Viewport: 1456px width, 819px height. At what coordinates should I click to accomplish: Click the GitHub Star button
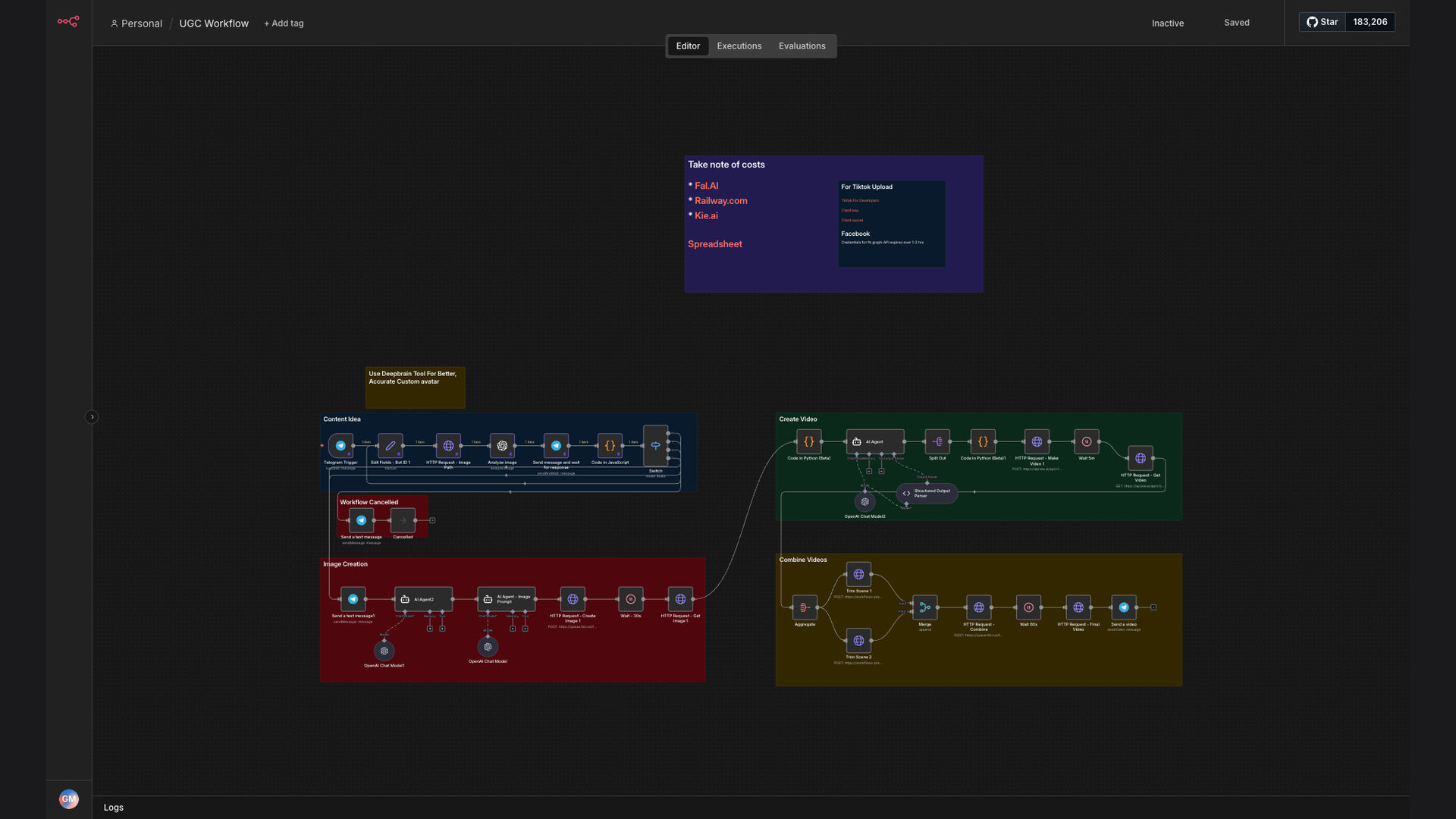pyautogui.click(x=1323, y=22)
